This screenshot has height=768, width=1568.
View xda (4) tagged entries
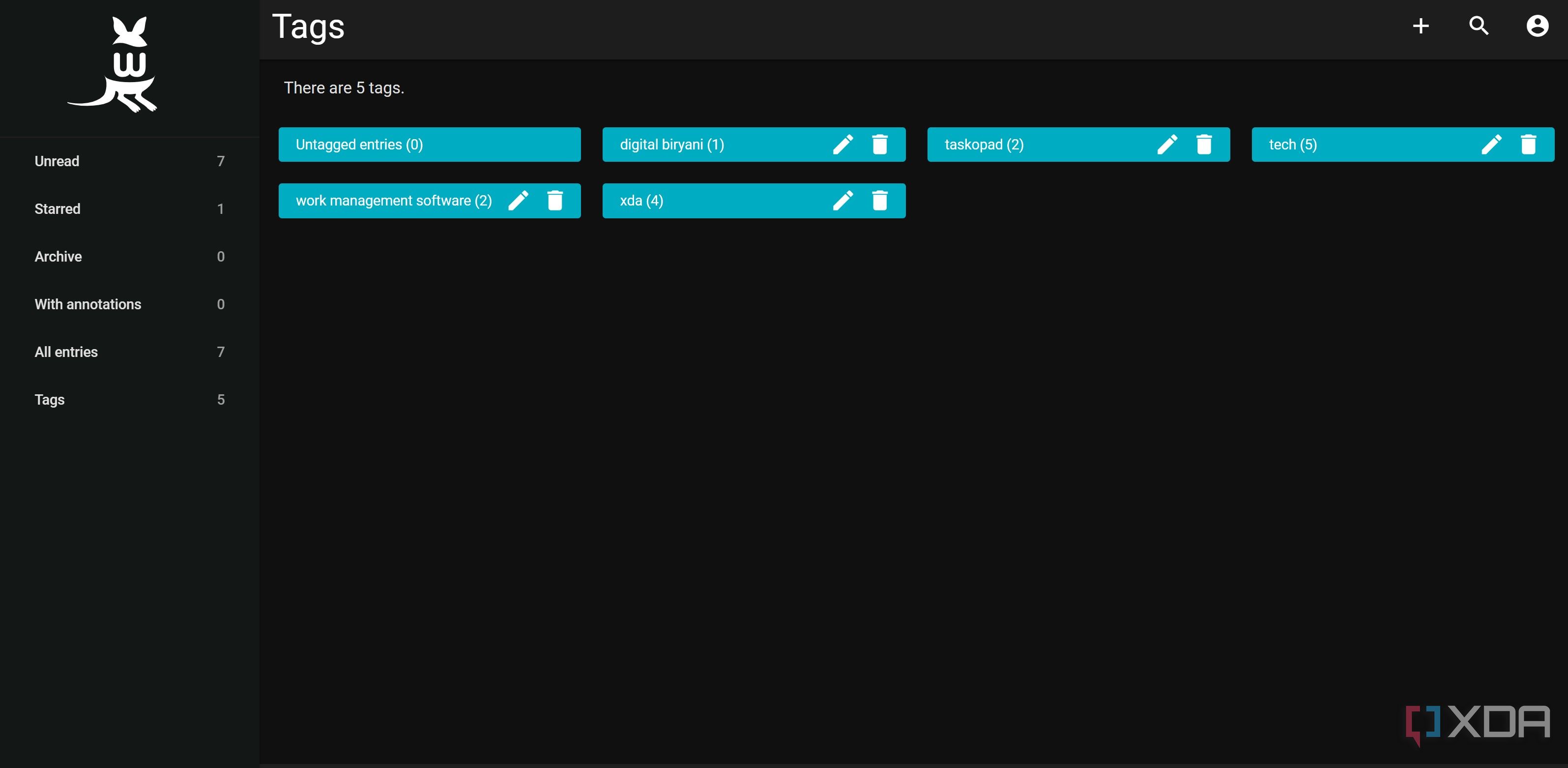point(641,201)
